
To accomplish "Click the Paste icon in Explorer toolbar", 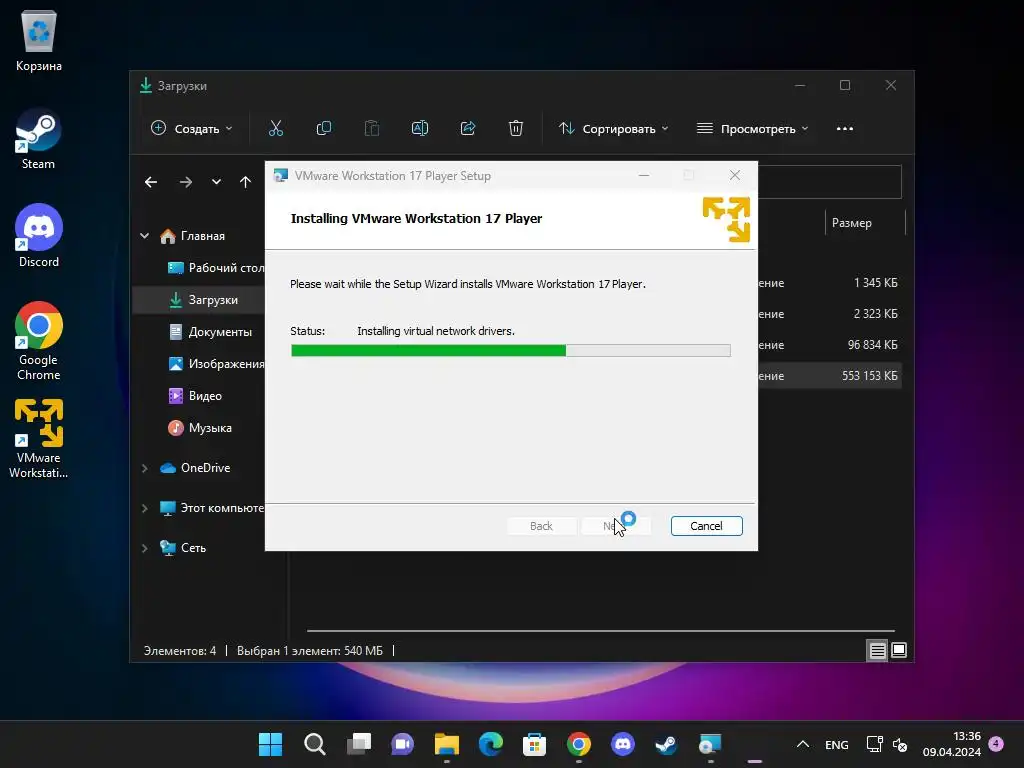I will [372, 129].
